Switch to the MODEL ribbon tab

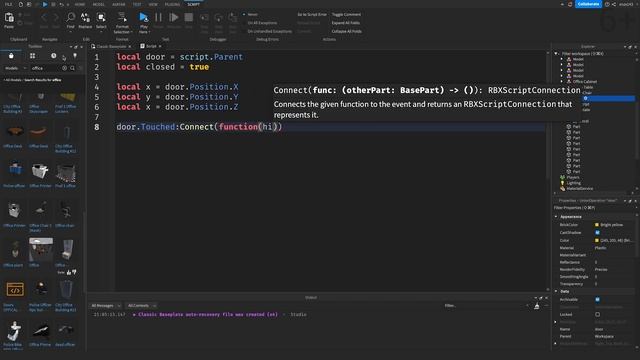click(x=98, y=4)
